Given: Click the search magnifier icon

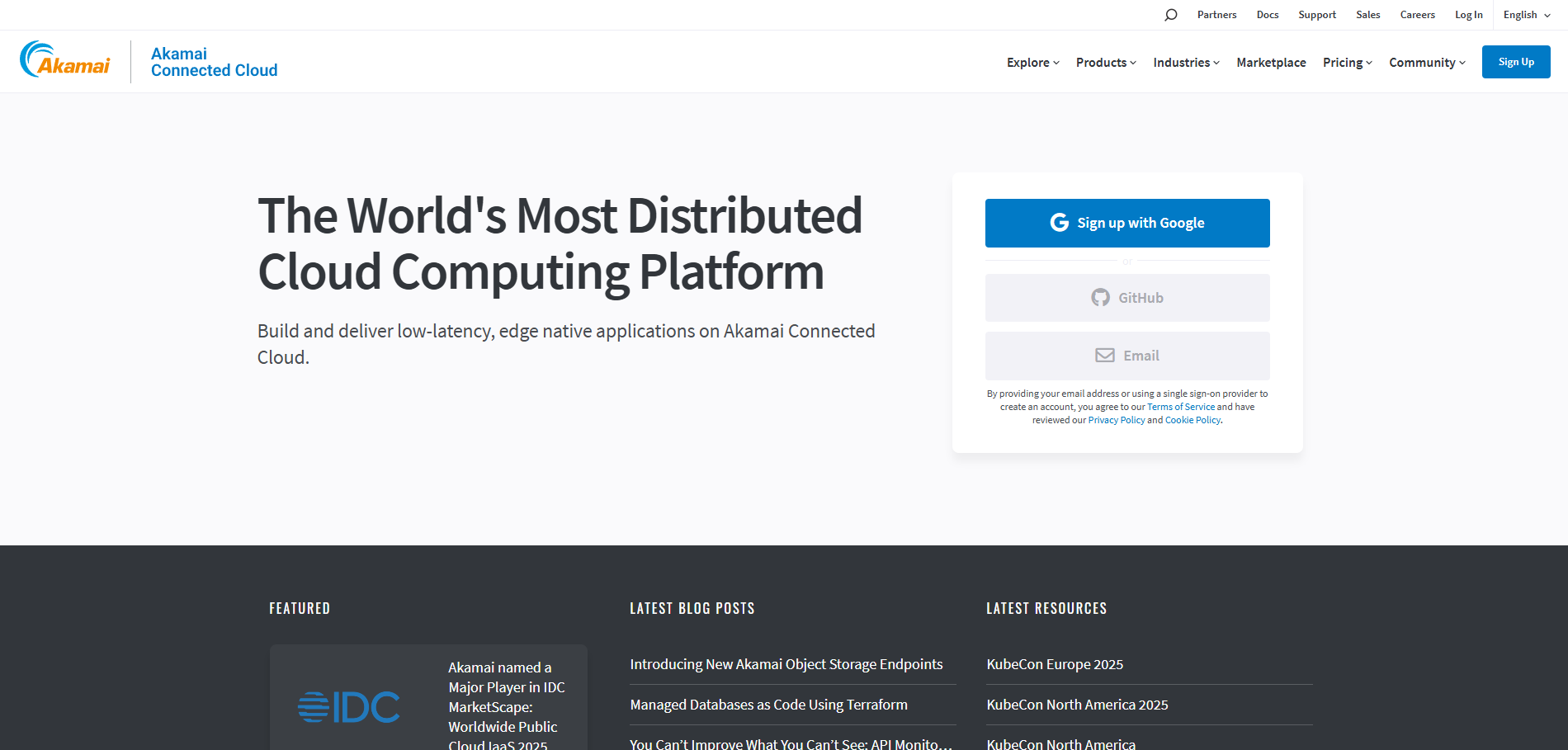Looking at the screenshot, I should pyautogui.click(x=1170, y=15).
